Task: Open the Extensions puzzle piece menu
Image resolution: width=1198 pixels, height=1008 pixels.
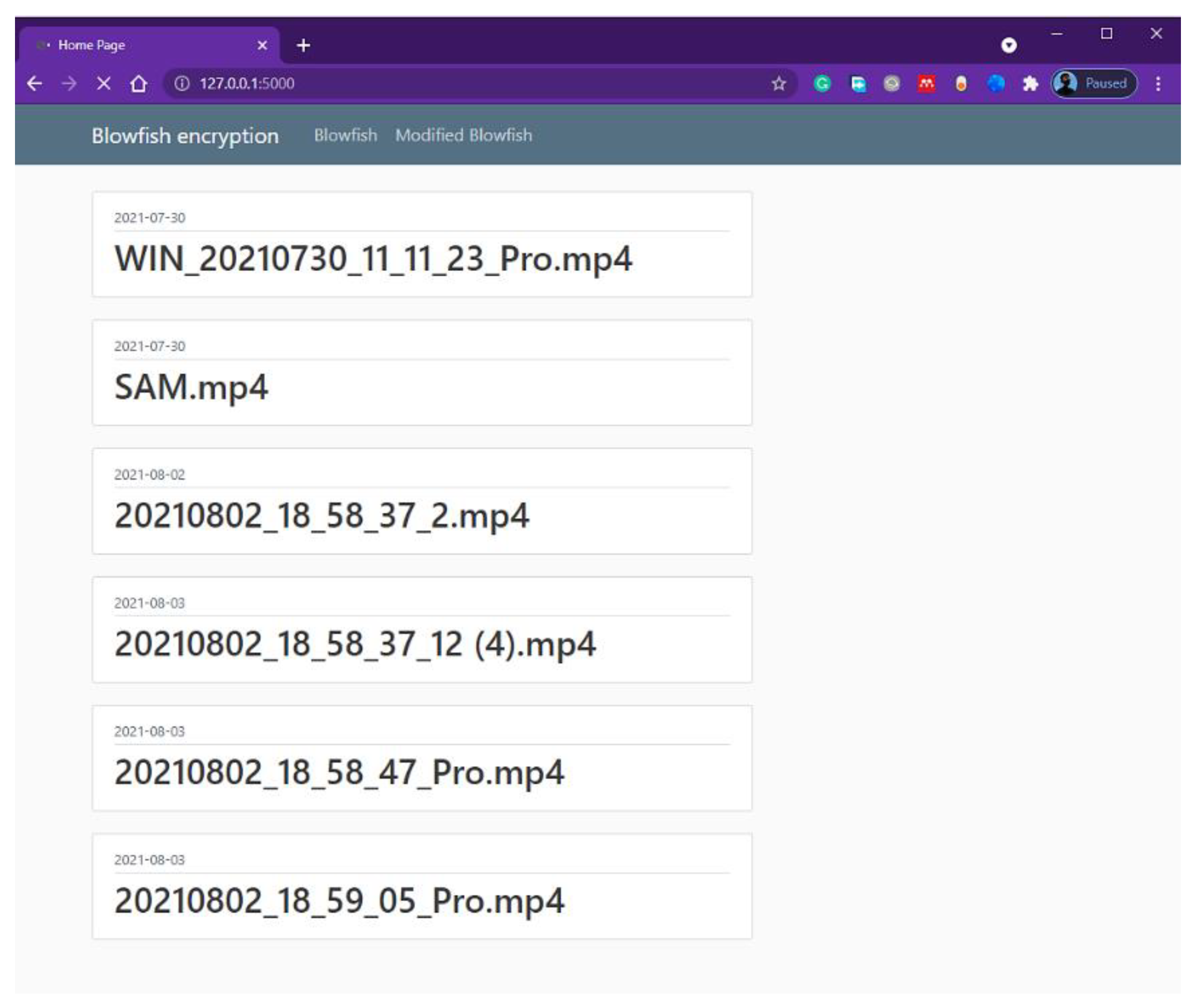Action: [1029, 84]
